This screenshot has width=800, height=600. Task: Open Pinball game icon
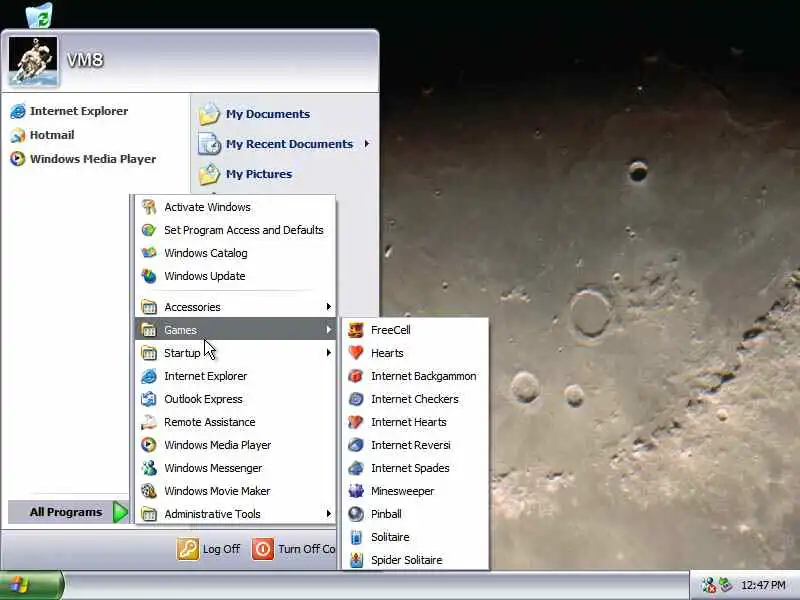point(356,514)
